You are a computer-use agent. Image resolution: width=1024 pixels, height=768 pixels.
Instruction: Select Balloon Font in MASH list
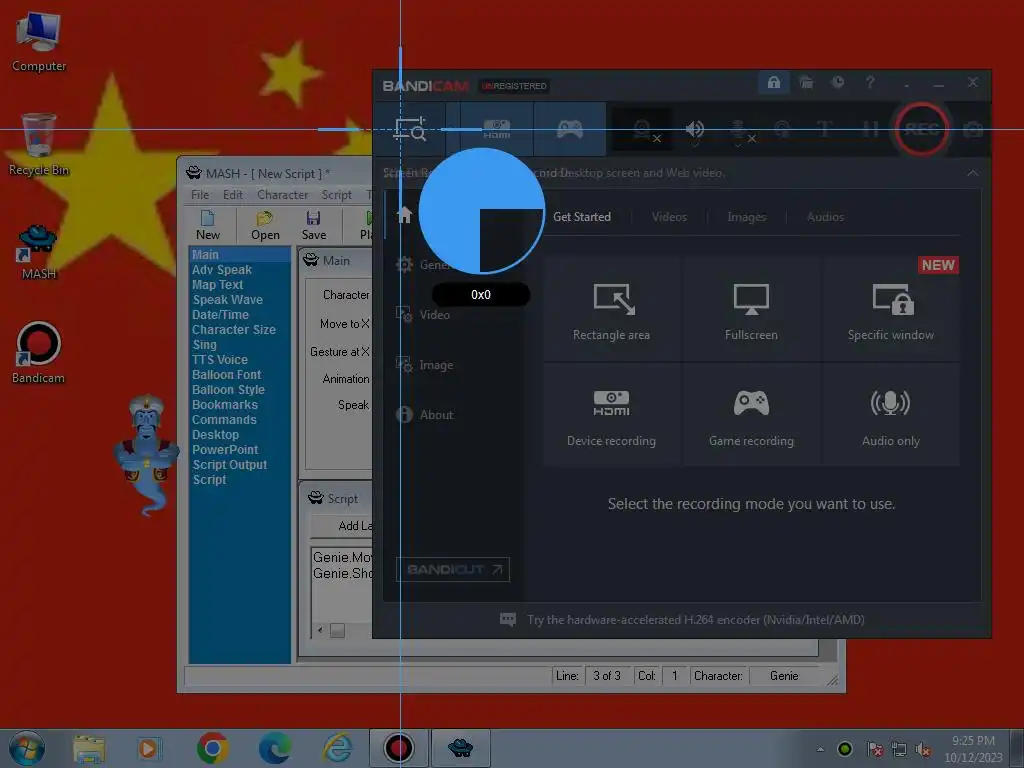click(x=226, y=375)
